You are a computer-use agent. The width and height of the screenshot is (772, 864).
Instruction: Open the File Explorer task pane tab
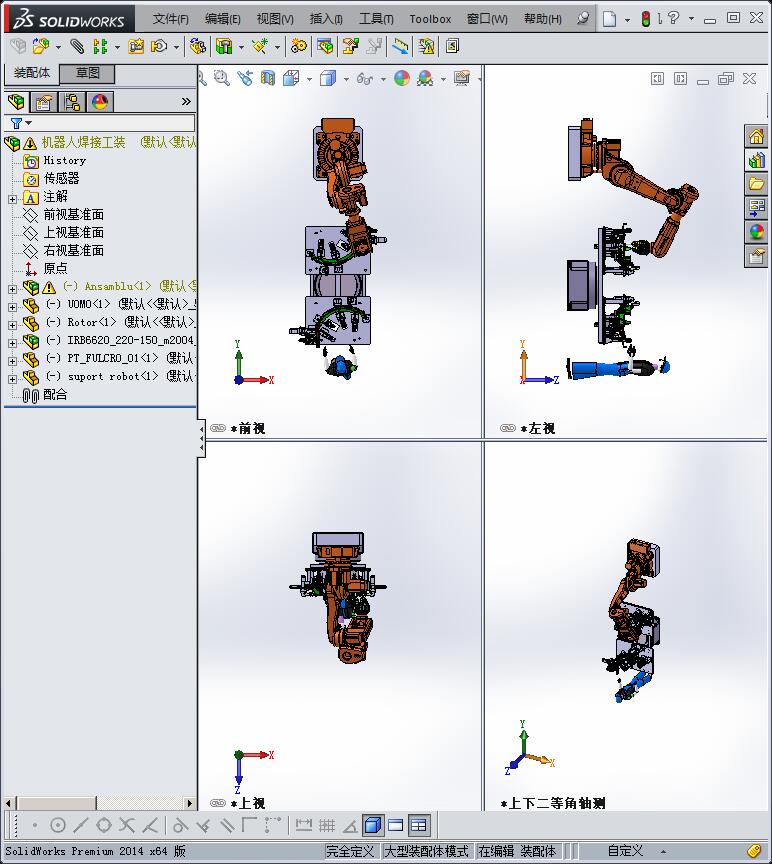pos(756,184)
